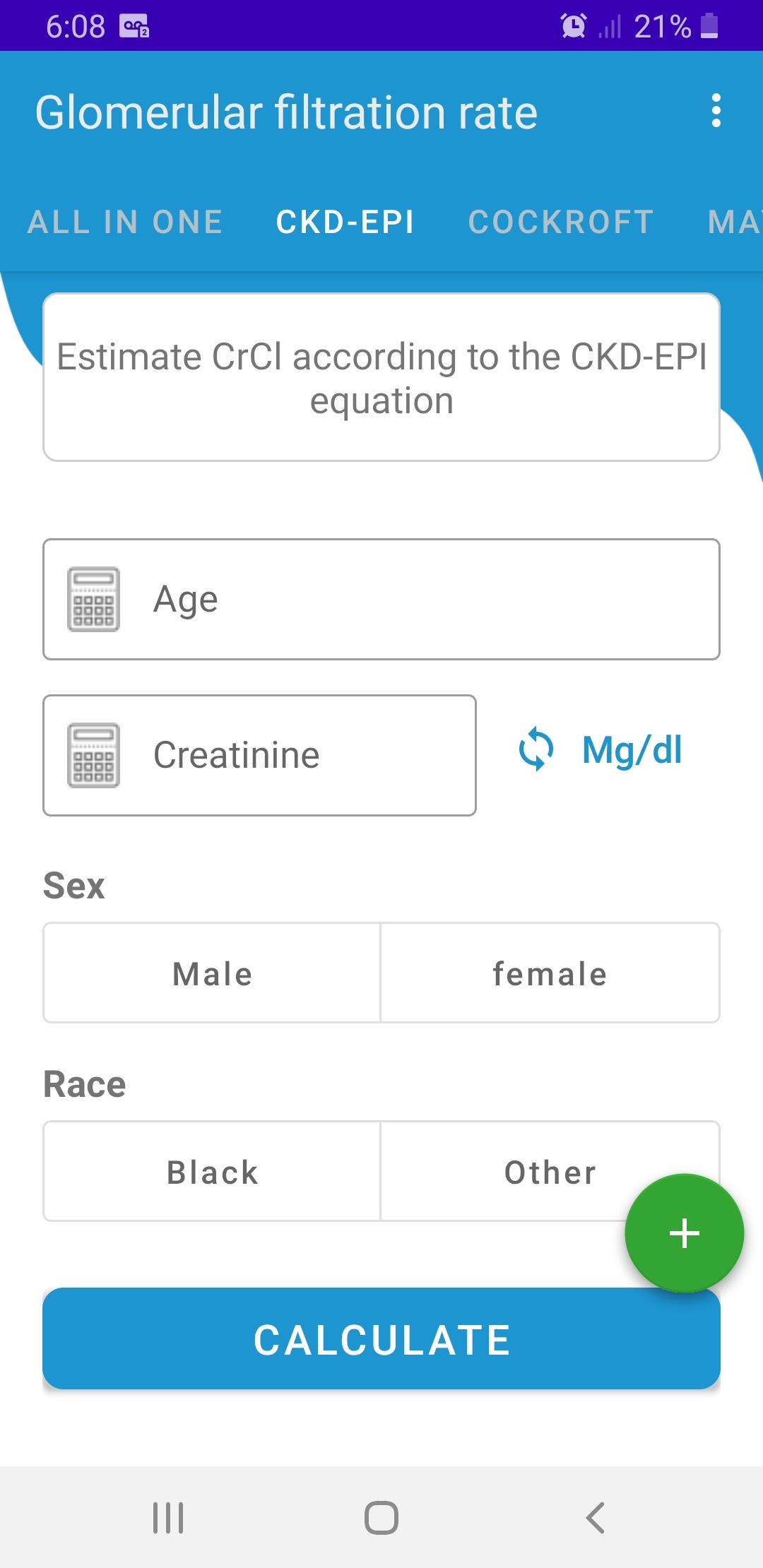
Task: Switch creatinine unit from Mg/dl
Action: pyautogui.click(x=632, y=749)
